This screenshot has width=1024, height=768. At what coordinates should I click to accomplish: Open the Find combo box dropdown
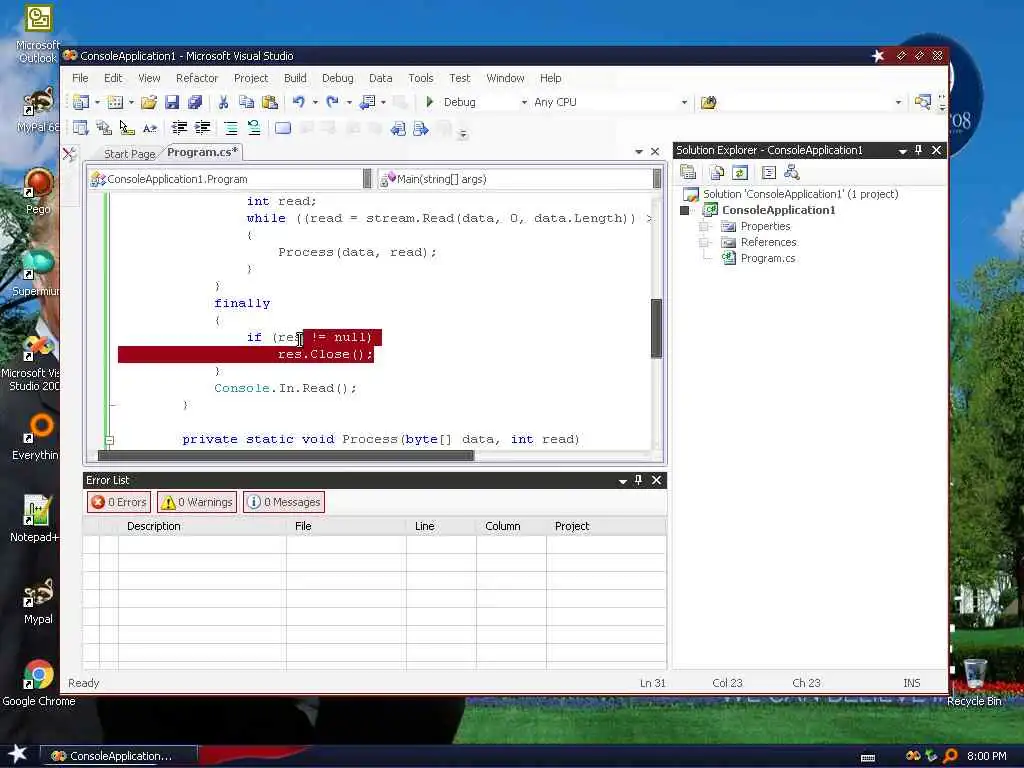coord(898,103)
